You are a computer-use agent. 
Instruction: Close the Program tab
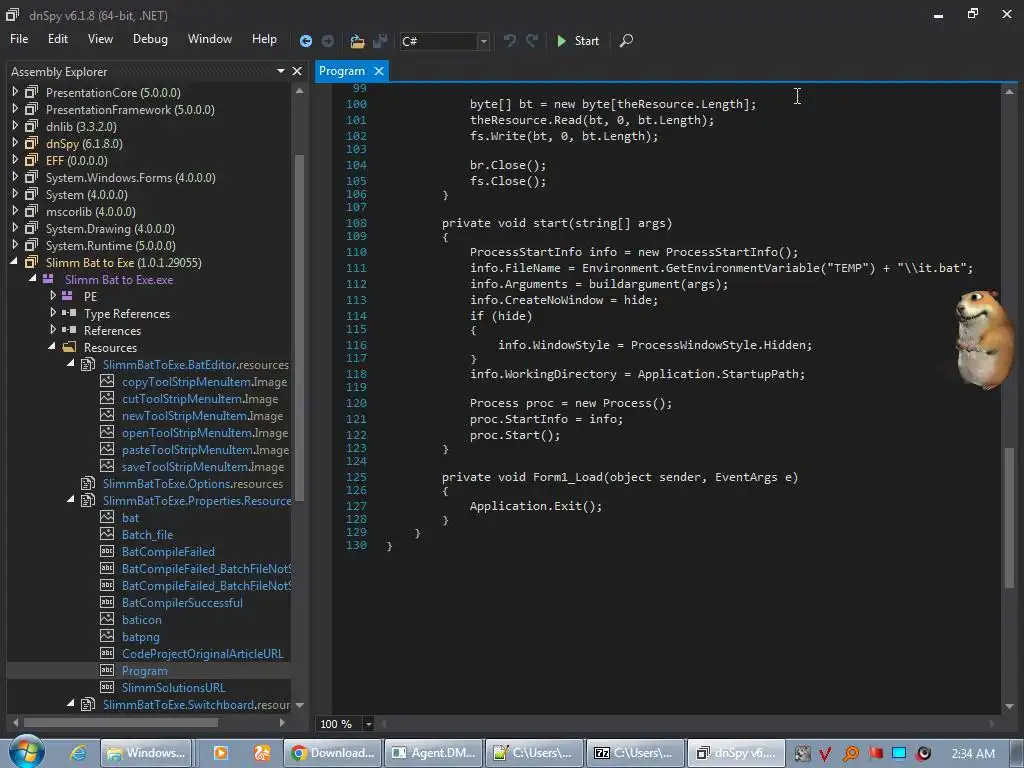[x=378, y=71]
